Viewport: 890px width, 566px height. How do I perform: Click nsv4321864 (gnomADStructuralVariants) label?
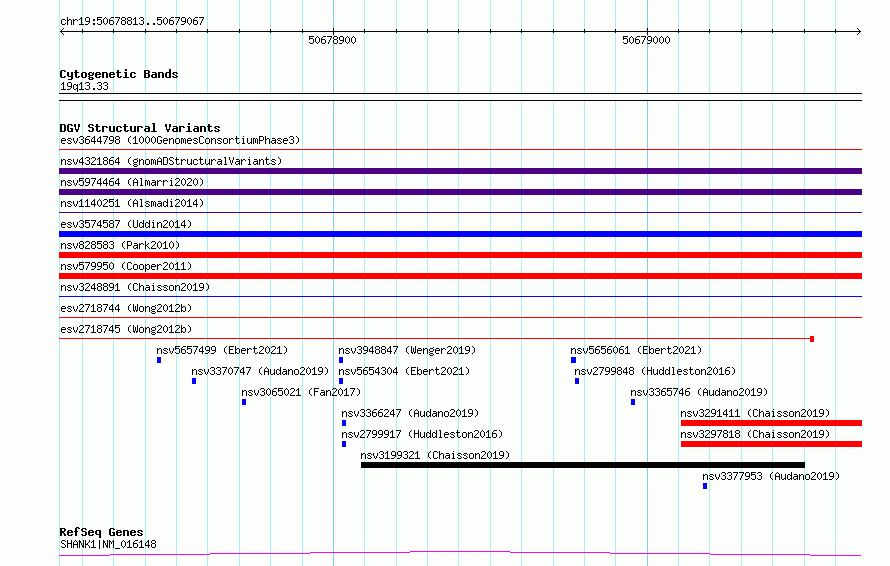pyautogui.click(x=171, y=161)
